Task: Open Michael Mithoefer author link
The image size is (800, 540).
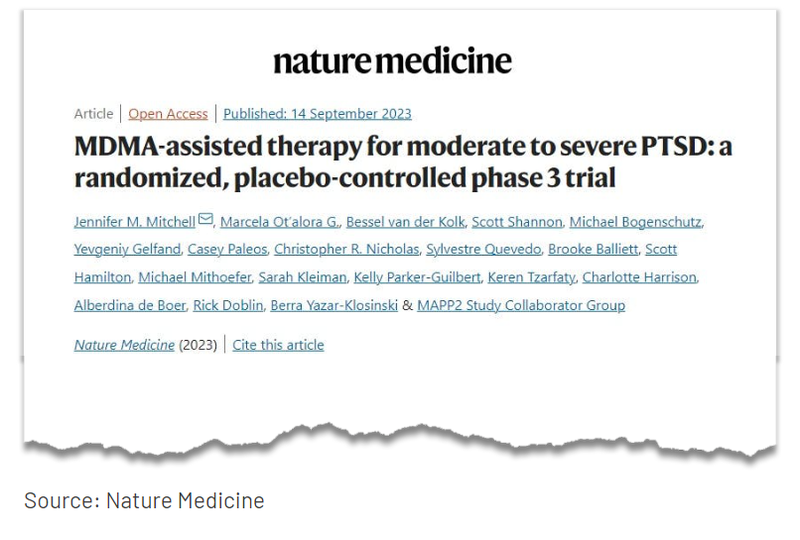Action: (195, 277)
